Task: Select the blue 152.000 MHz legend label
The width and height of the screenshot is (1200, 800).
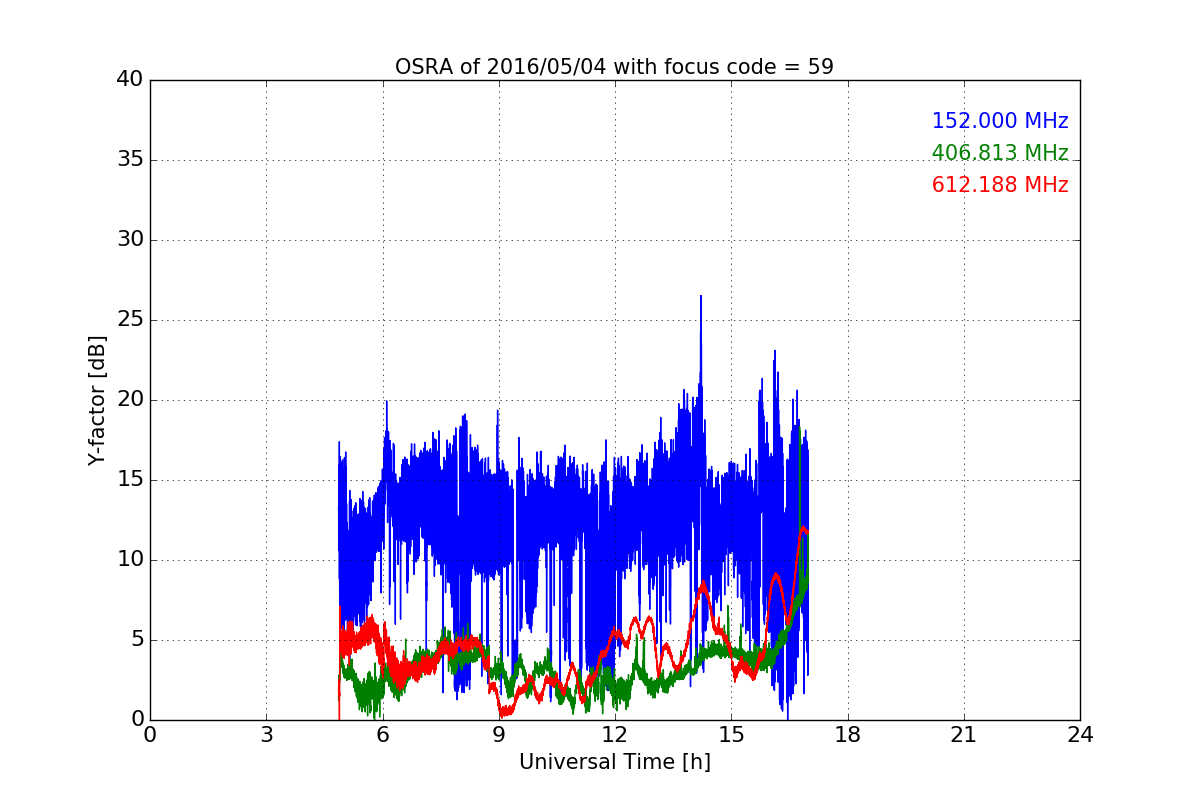Action: 1000,121
